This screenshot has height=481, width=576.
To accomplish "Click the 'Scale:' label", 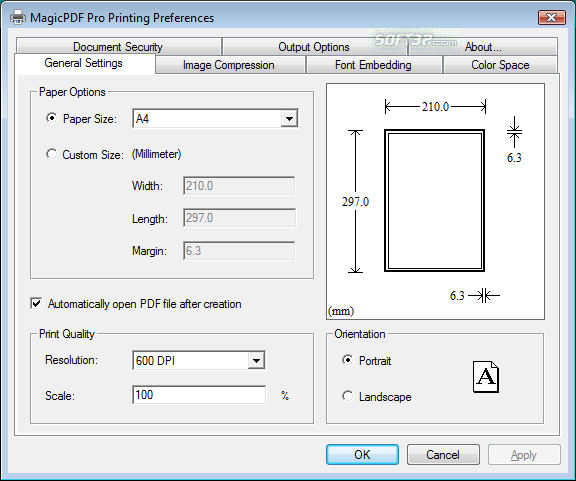I will click(60, 396).
